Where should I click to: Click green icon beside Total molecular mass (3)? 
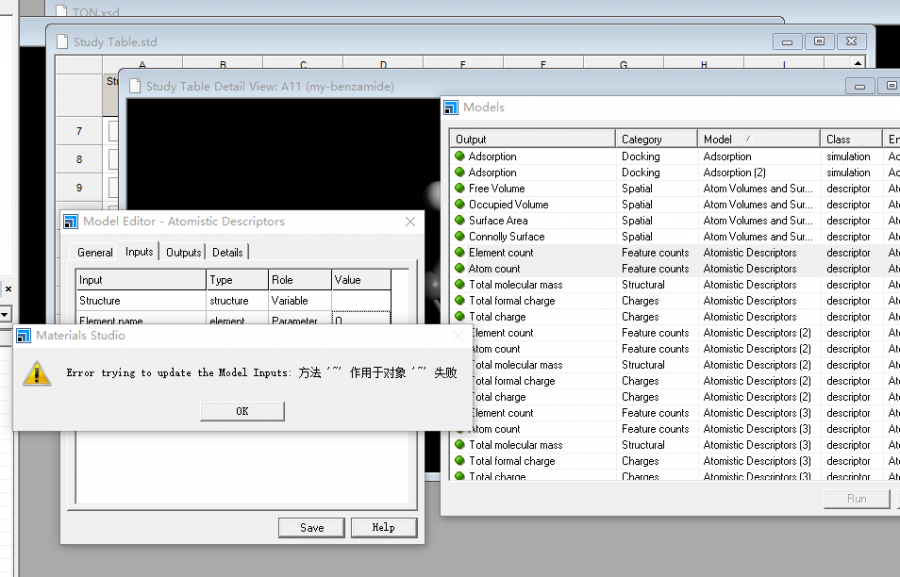(460, 444)
